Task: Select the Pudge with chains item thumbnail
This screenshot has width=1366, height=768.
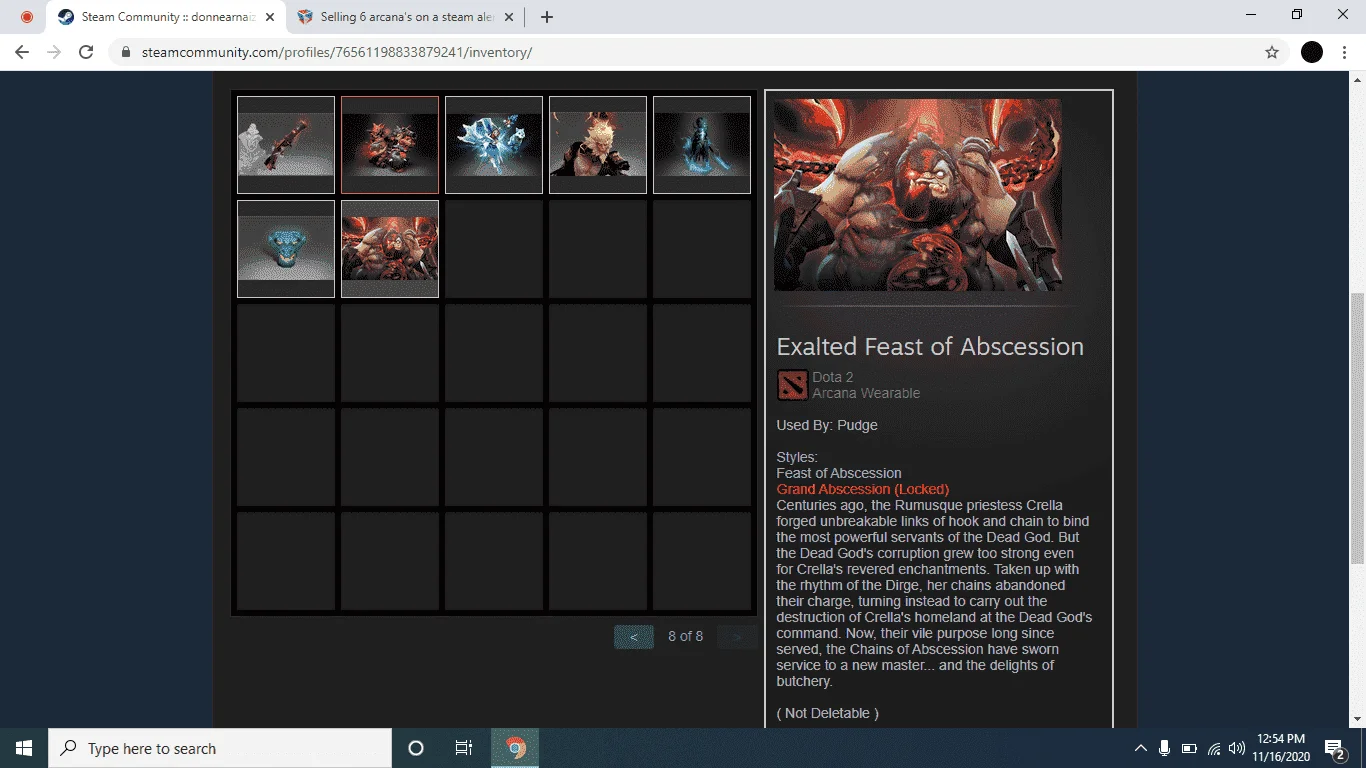Action: click(x=390, y=249)
